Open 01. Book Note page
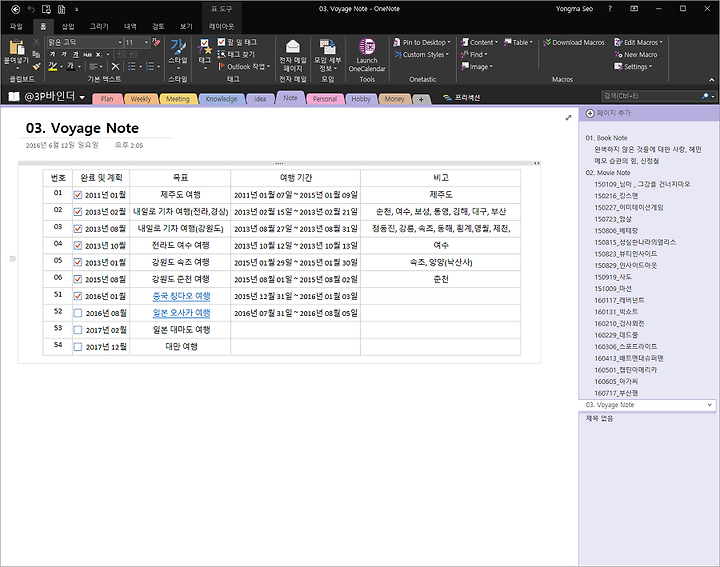The image size is (720, 567). 606,138
